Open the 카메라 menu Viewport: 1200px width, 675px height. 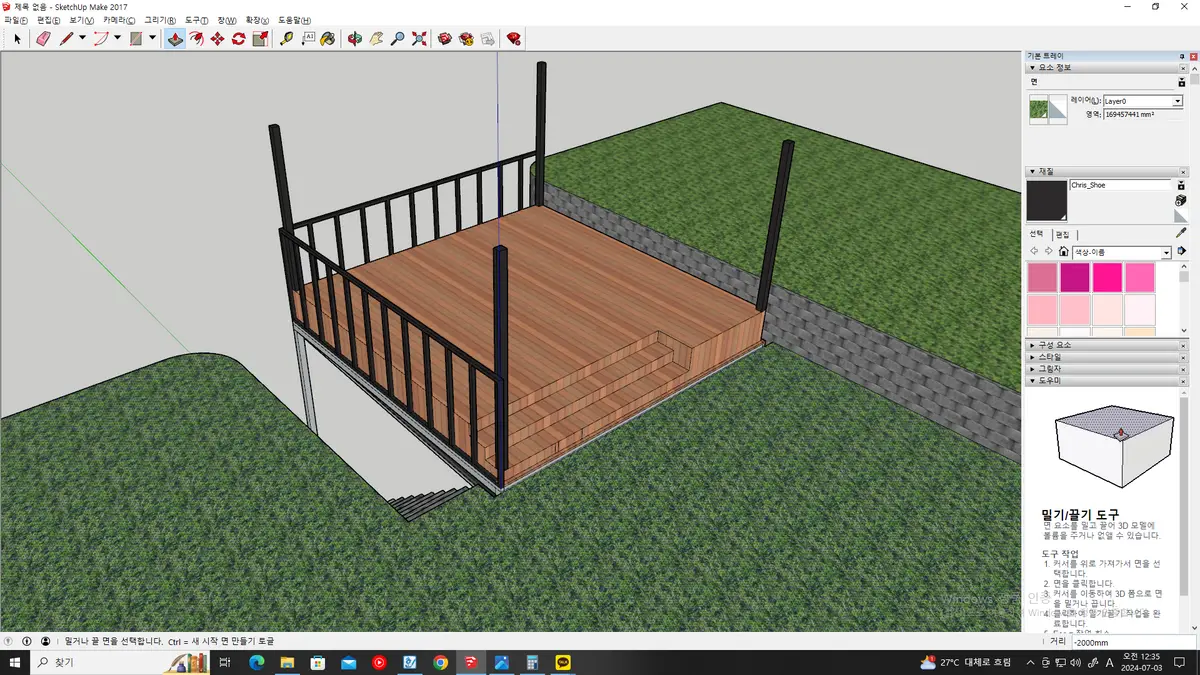coord(118,20)
